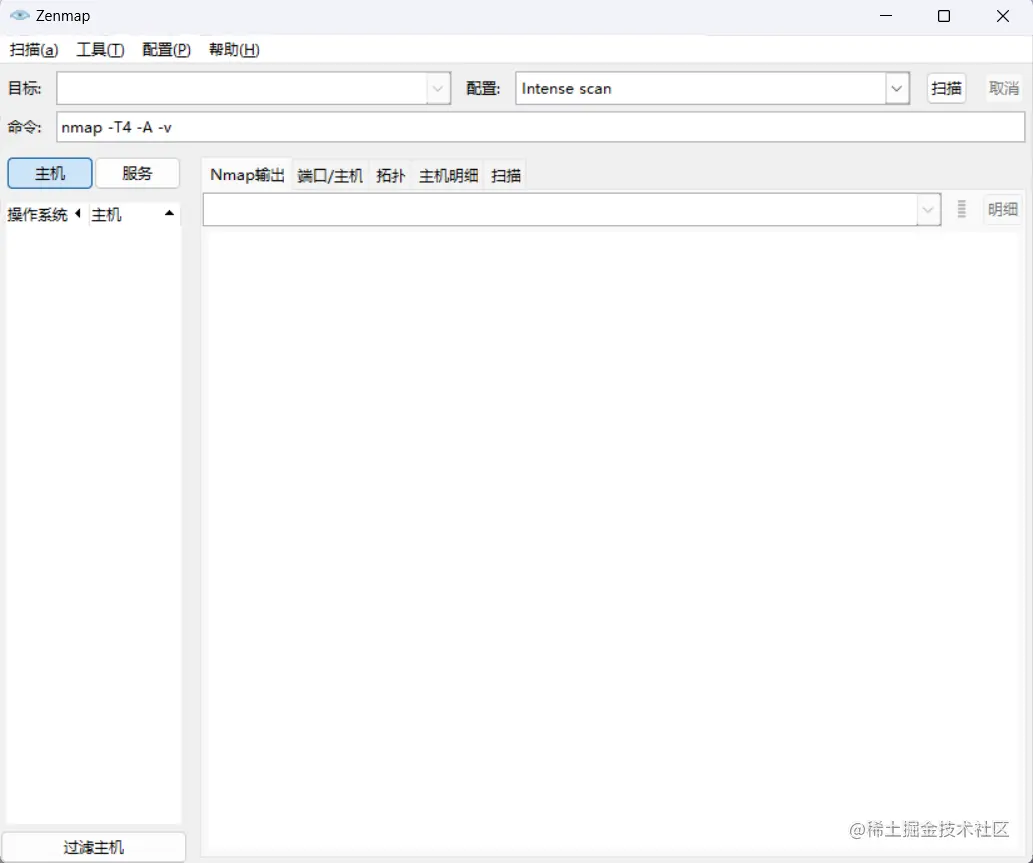
Task: Open the 配置(P) menu
Action: [x=165, y=49]
